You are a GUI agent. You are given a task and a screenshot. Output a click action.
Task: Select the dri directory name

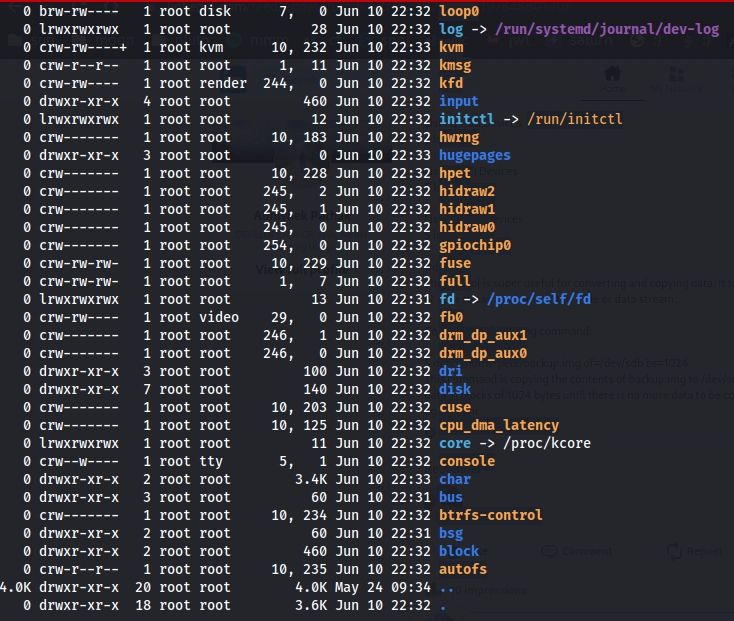[451, 372]
